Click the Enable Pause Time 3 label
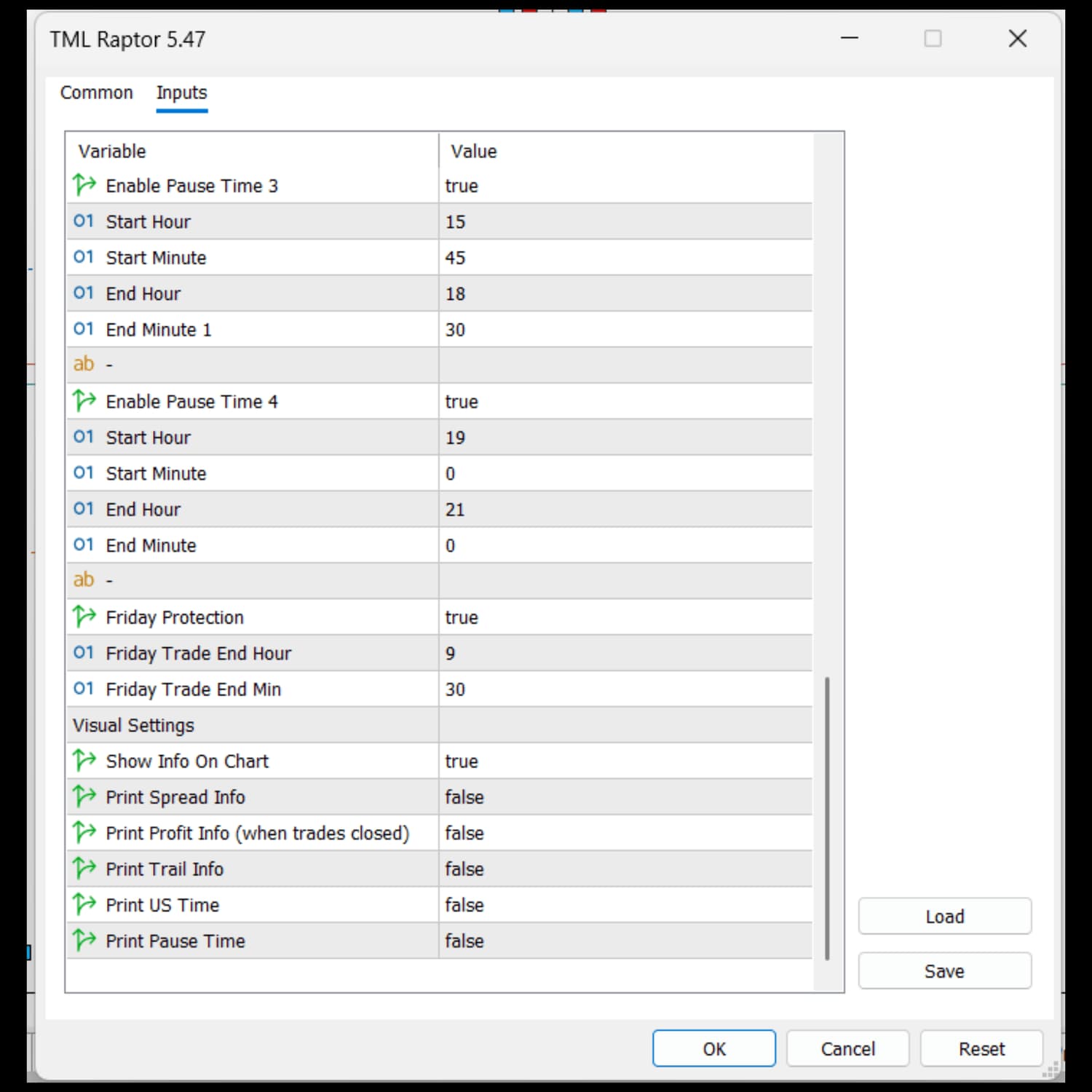The image size is (1092, 1092). click(x=192, y=186)
